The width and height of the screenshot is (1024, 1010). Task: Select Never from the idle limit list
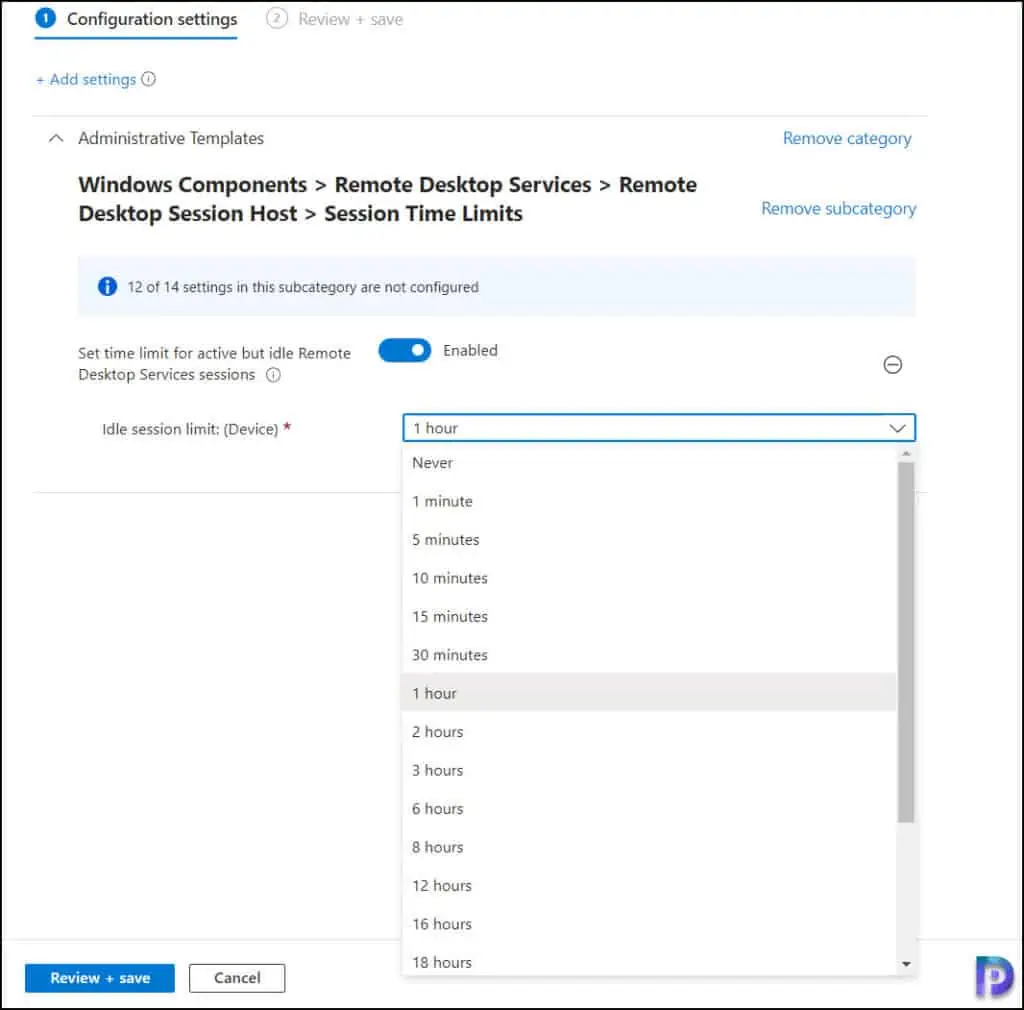point(648,463)
